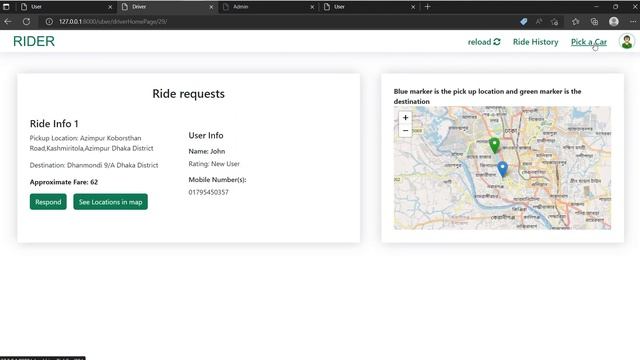Click mobile number 01795450357
The image size is (640, 360).
coord(208,192)
